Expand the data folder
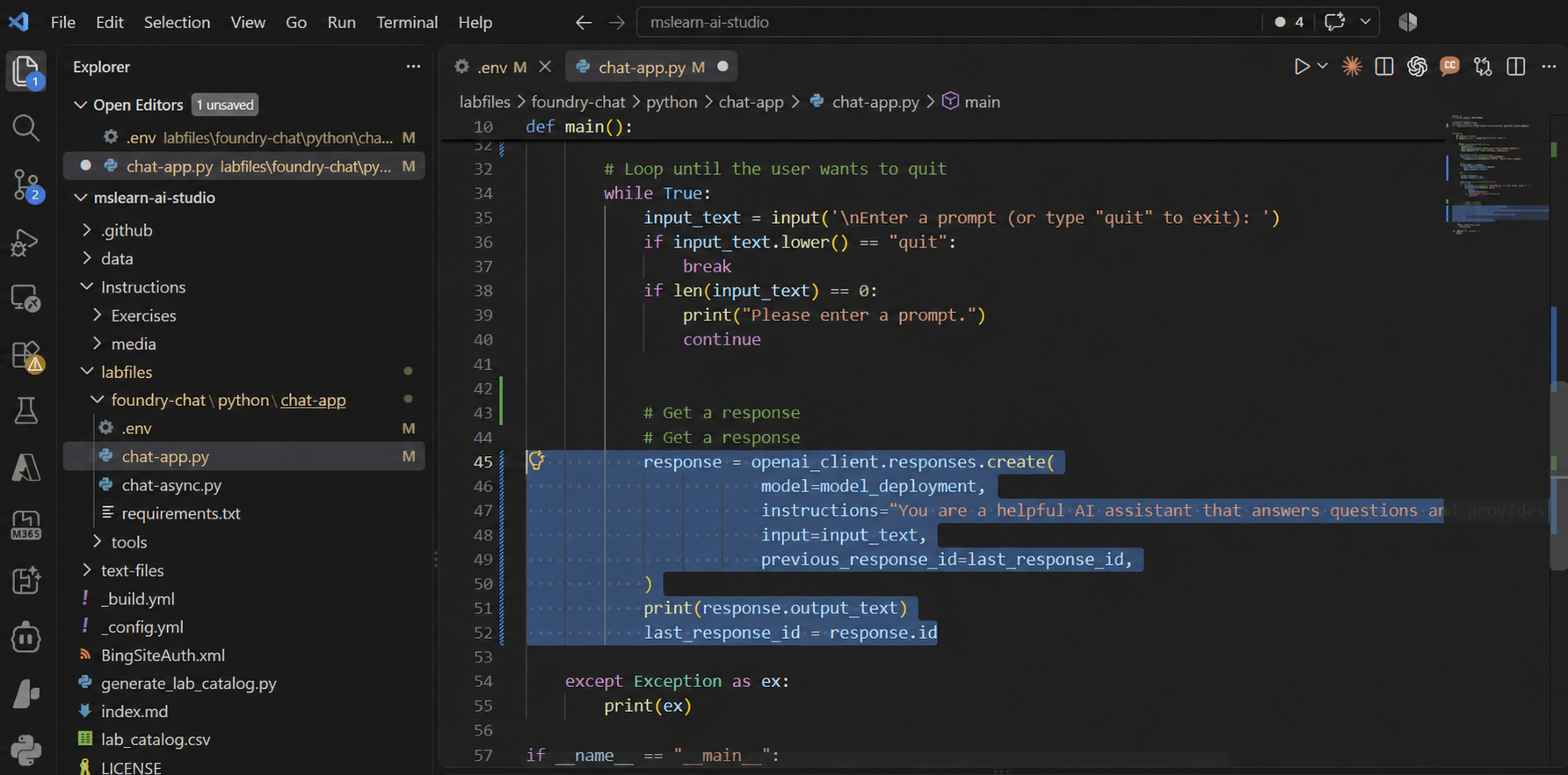The height and width of the screenshot is (775, 1568). (x=86, y=258)
